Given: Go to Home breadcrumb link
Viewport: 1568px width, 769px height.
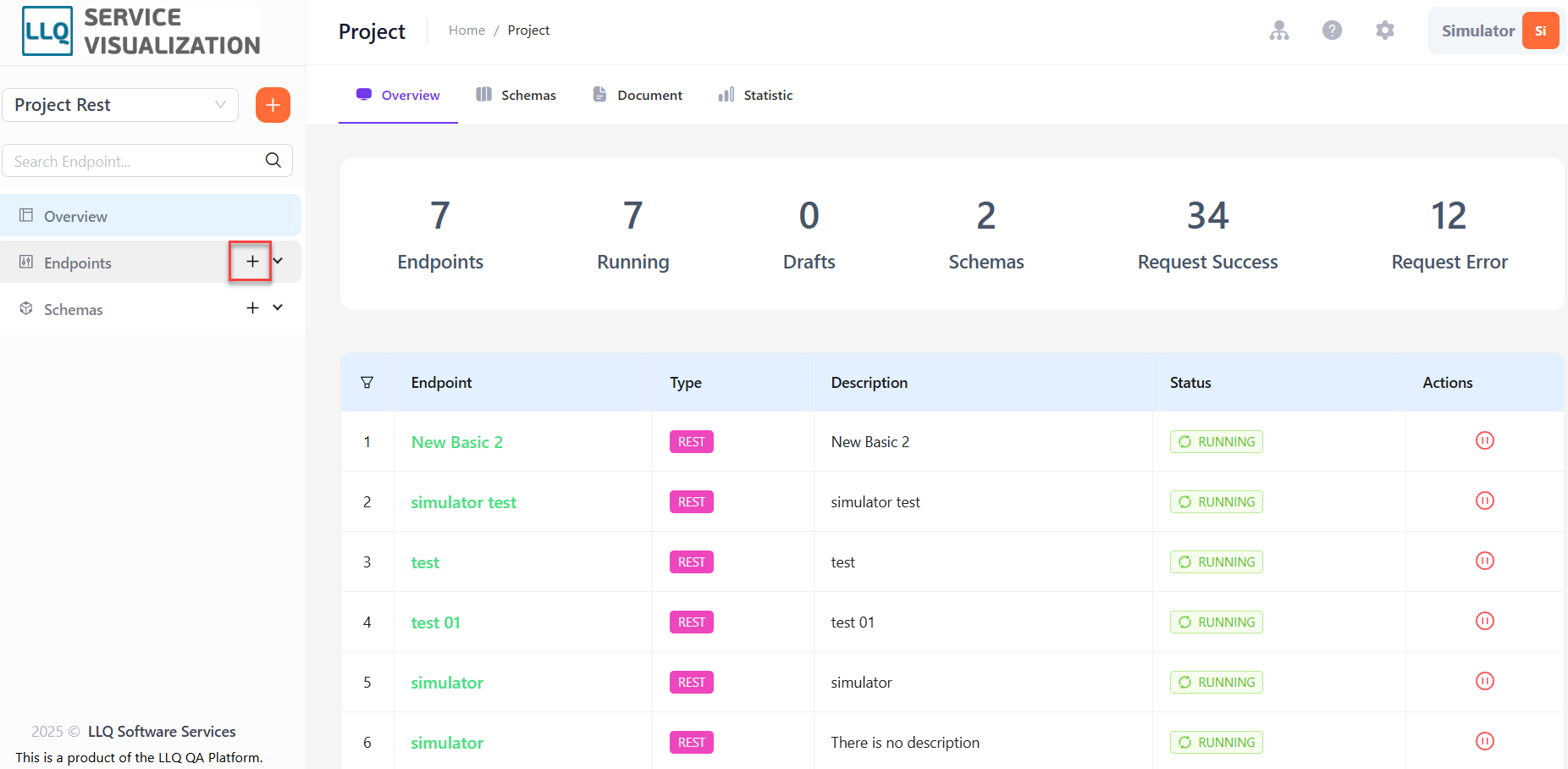Looking at the screenshot, I should click(467, 30).
